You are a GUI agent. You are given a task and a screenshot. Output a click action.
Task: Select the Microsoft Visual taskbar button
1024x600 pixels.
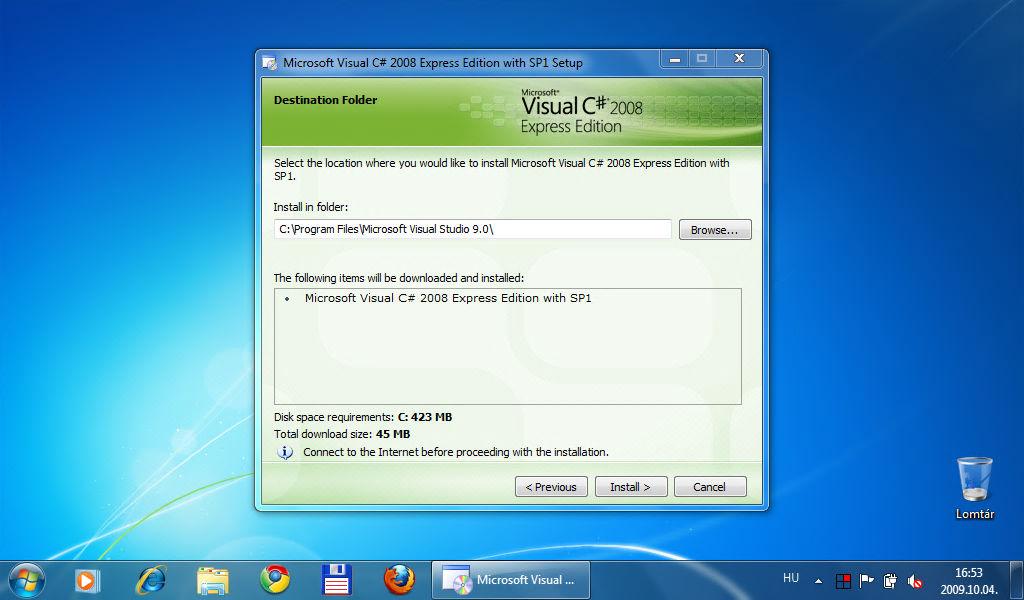(x=511, y=580)
